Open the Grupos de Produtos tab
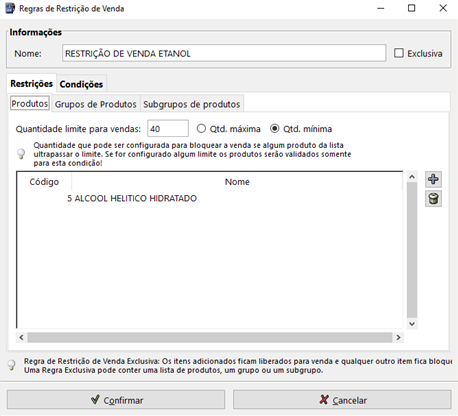Viewport: 458px width, 416px height. 96,104
